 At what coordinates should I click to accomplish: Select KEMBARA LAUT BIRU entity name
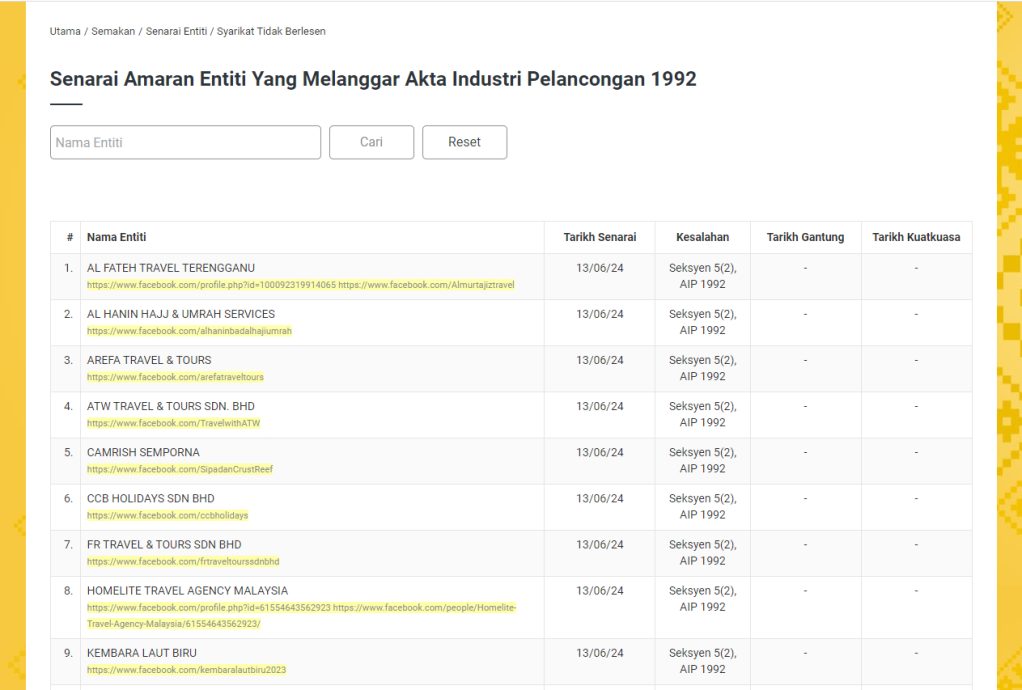[x=142, y=654]
